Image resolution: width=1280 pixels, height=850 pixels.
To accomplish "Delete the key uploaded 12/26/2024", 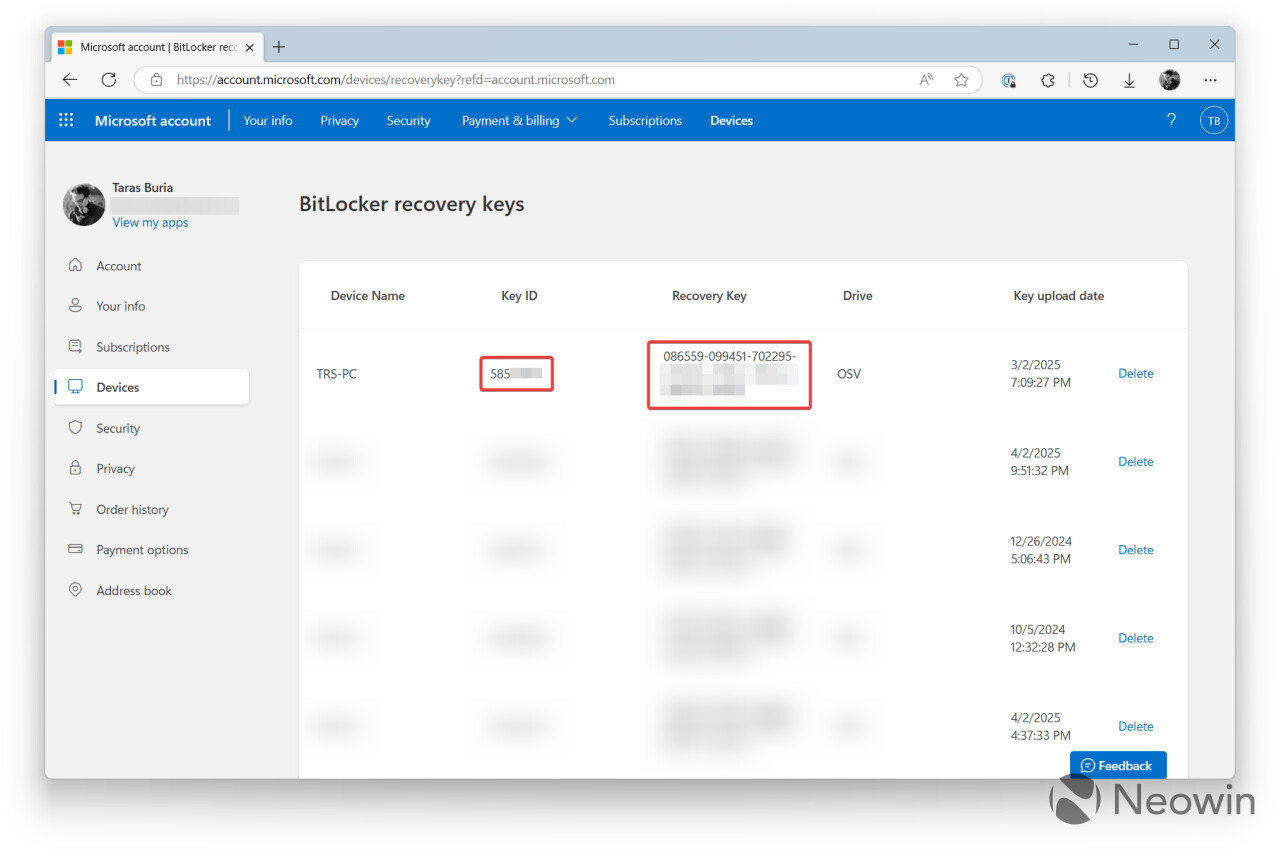I will [x=1135, y=549].
